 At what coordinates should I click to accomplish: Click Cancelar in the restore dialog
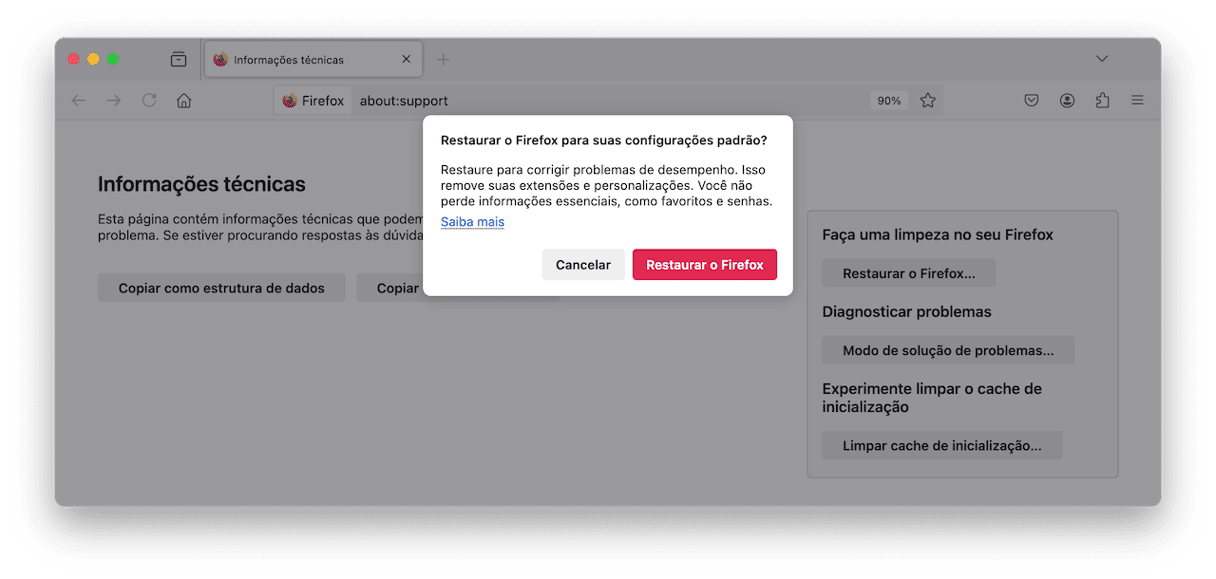[583, 265]
